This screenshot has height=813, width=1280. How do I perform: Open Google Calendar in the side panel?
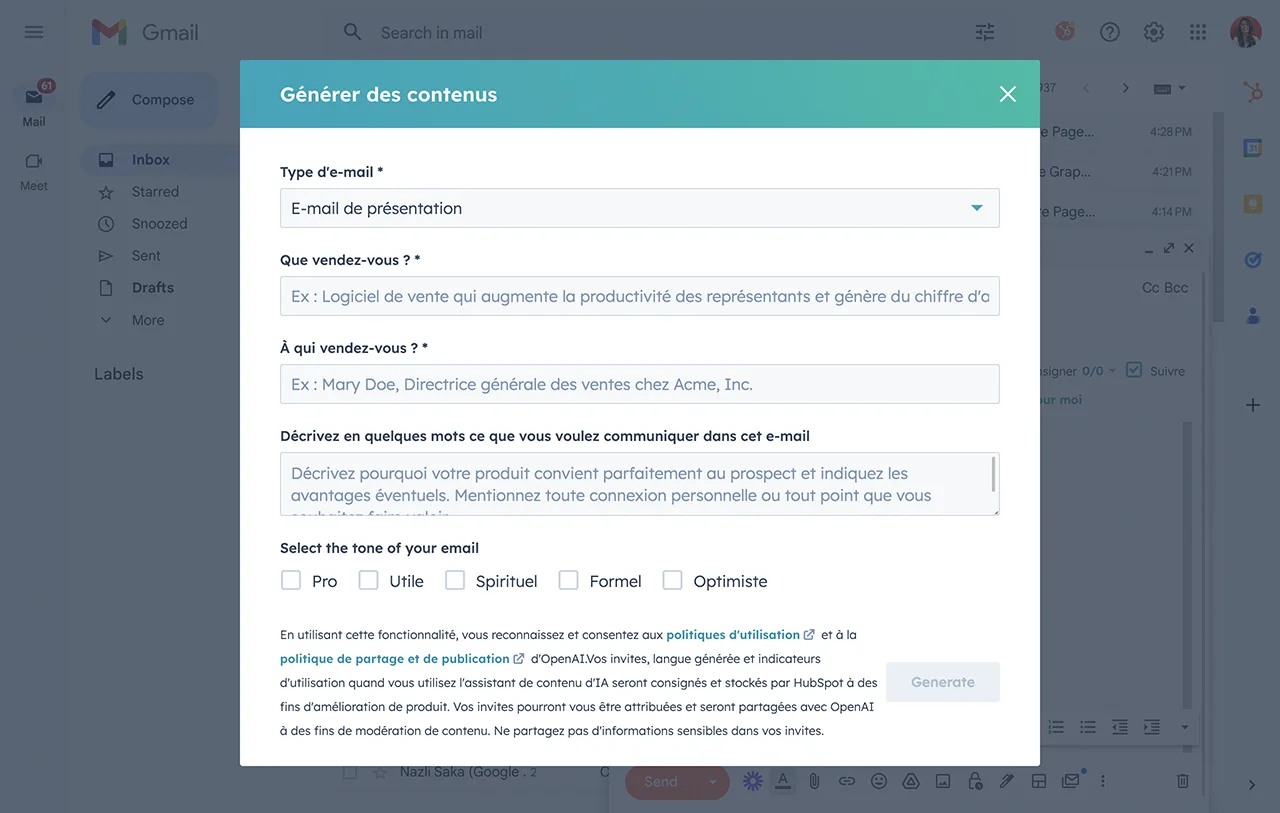tap(1252, 146)
